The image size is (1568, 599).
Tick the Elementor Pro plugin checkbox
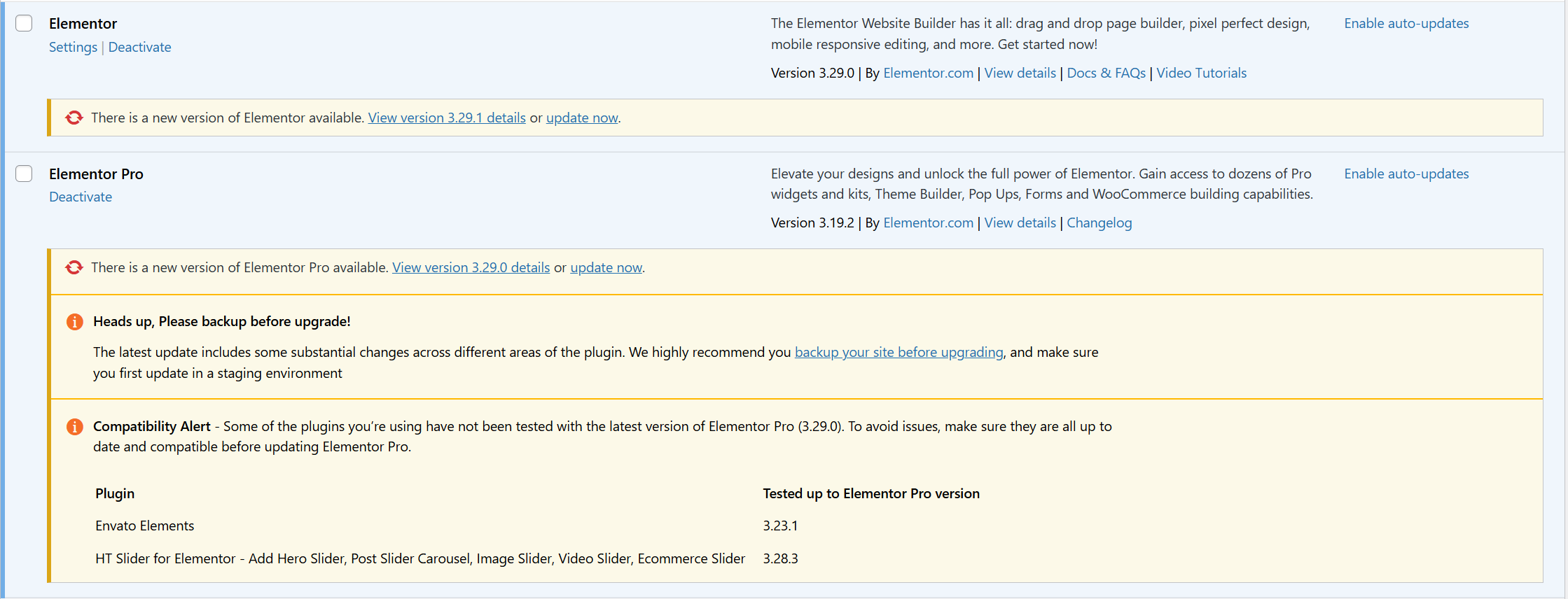tap(24, 174)
